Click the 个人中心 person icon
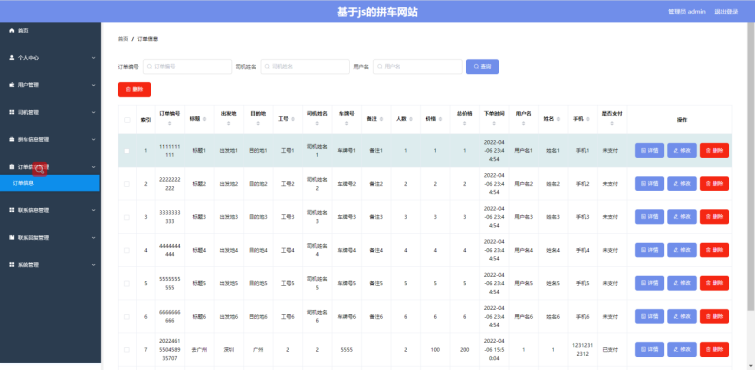The width and height of the screenshot is (755, 371). click(x=12, y=57)
